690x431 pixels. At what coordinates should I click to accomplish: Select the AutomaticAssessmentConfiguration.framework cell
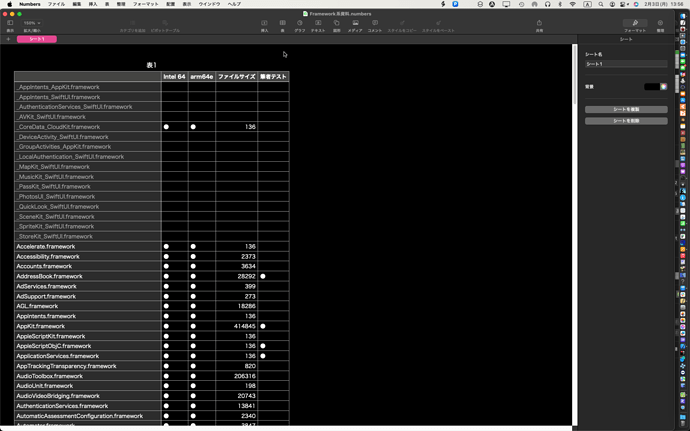pos(88,416)
